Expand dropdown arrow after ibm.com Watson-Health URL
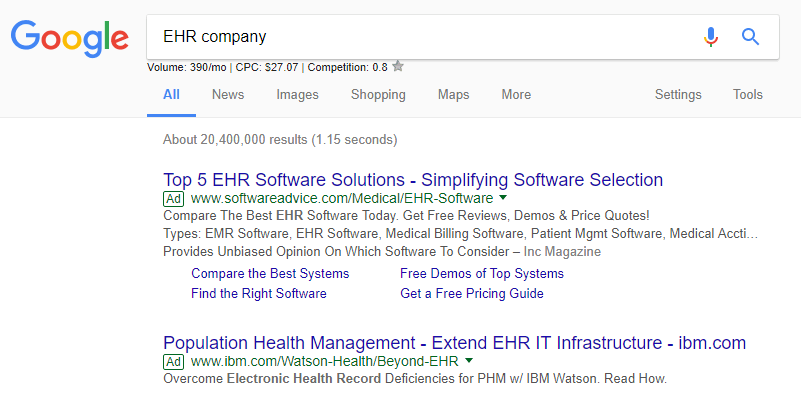Screen dimensions: 801x408 point(469,361)
